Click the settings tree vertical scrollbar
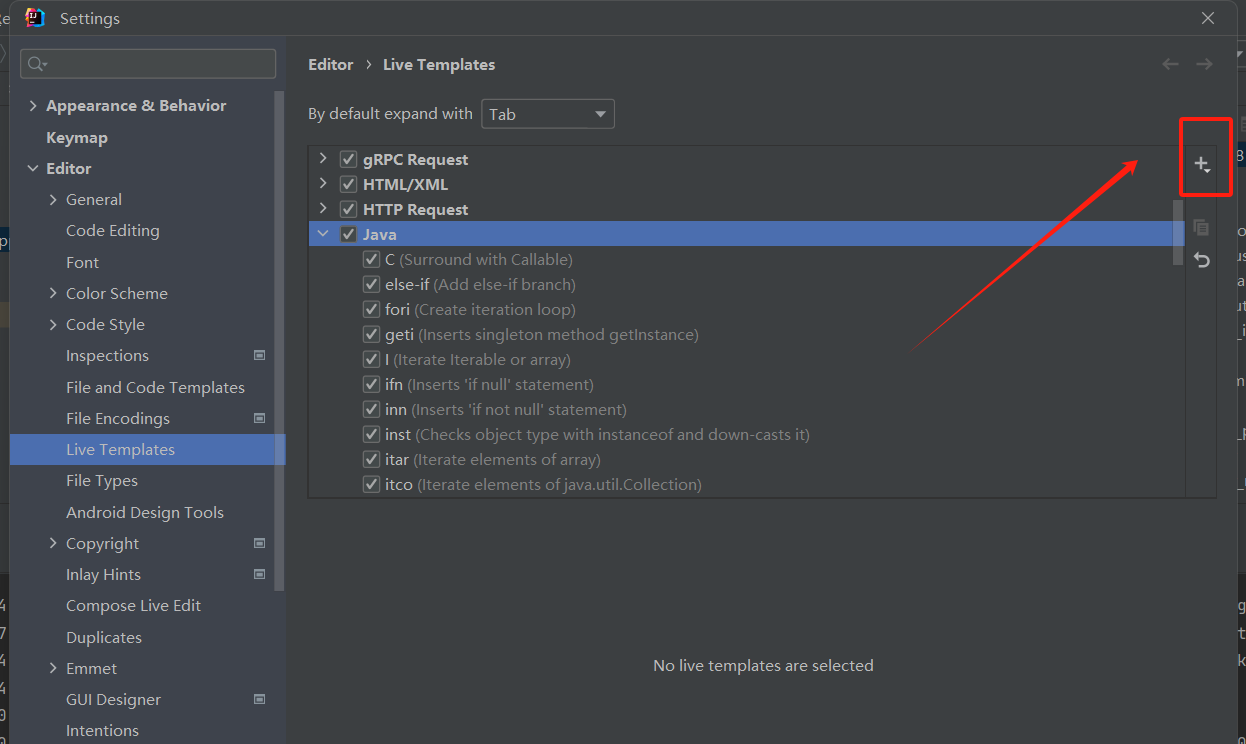The width and height of the screenshot is (1246, 744). [280, 340]
